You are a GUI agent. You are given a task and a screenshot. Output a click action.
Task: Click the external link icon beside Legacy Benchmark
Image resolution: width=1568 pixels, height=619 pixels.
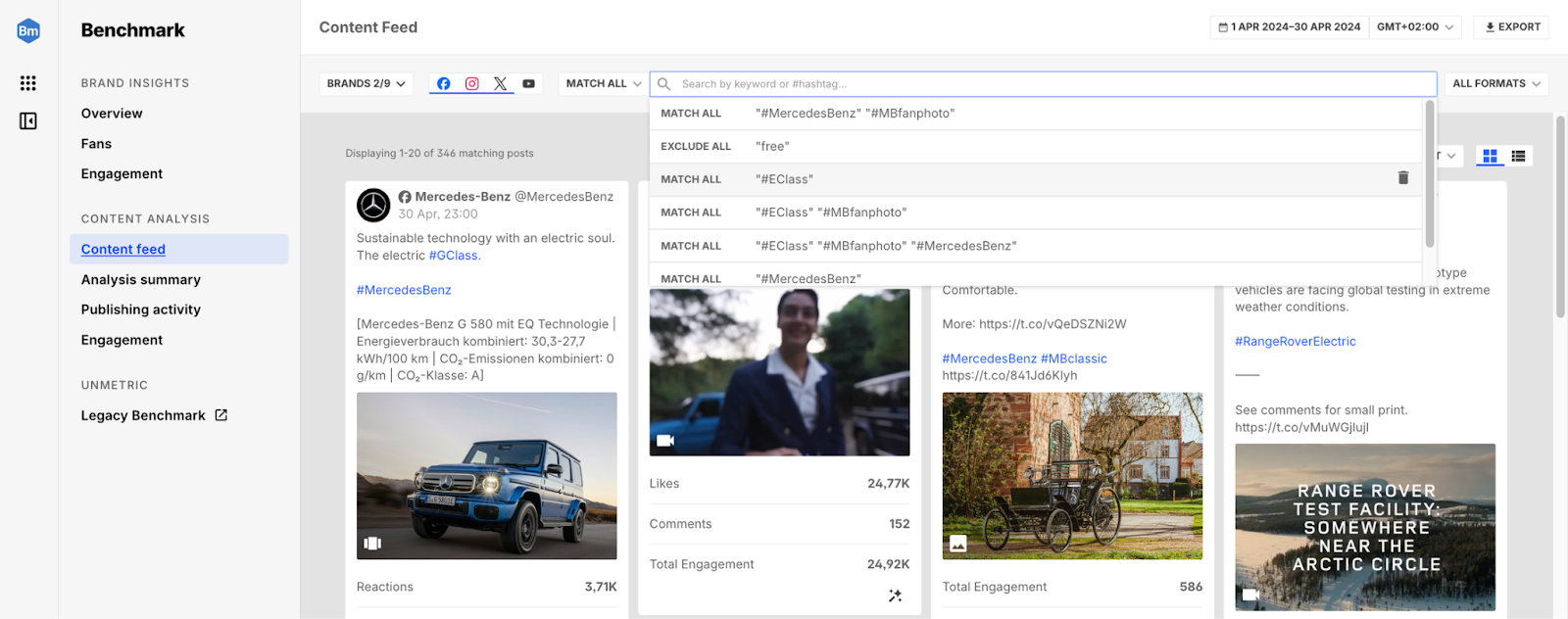(221, 415)
